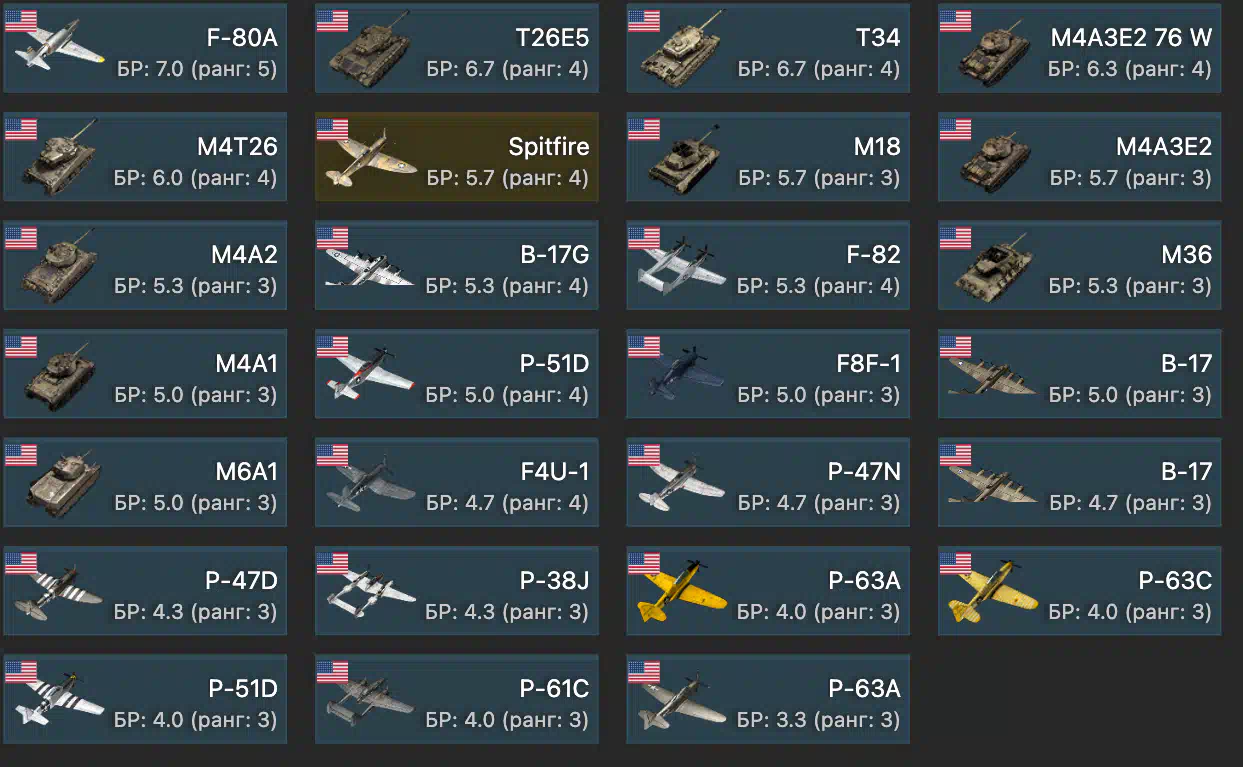The height and width of the screenshot is (767, 1243).
Task: Choose the P-61C BR 4.0 card
Action: click(457, 699)
